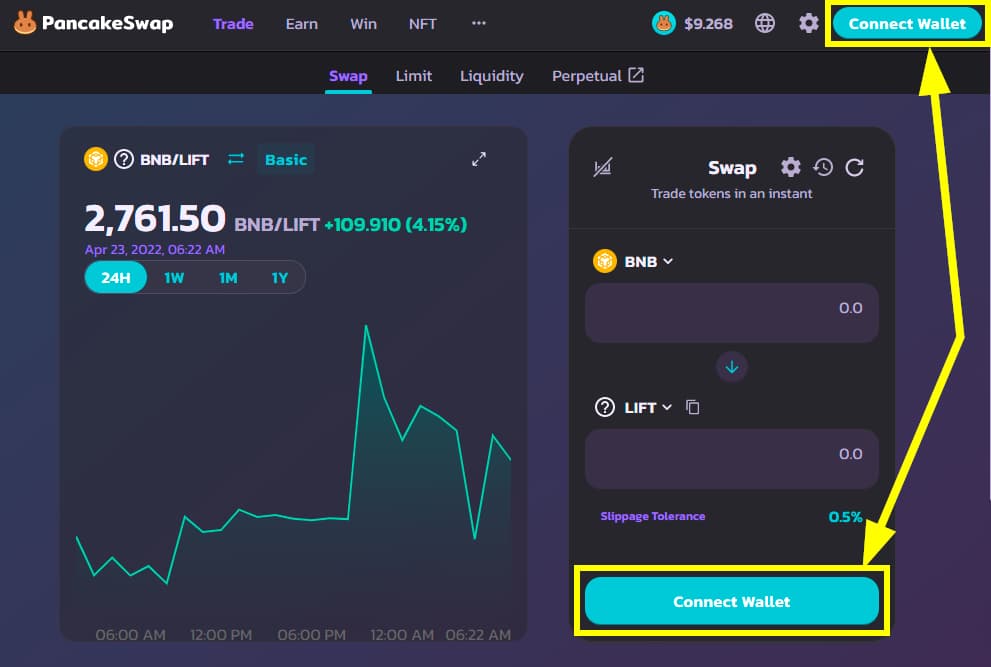Click the Apr 23, 2022, 06:22 AM date
This screenshot has height=667, width=991.
tap(155, 250)
